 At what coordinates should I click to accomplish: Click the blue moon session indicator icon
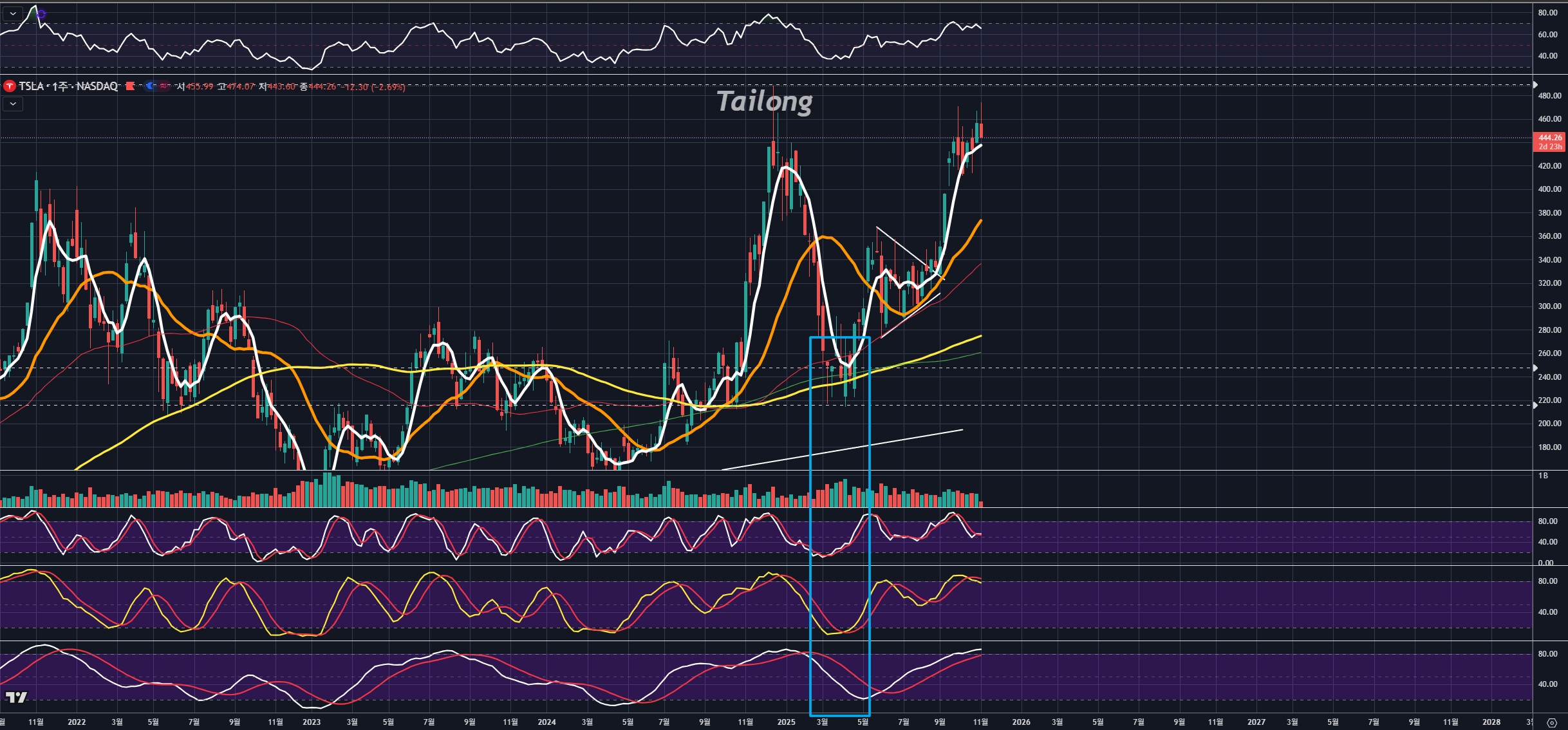pos(151,86)
